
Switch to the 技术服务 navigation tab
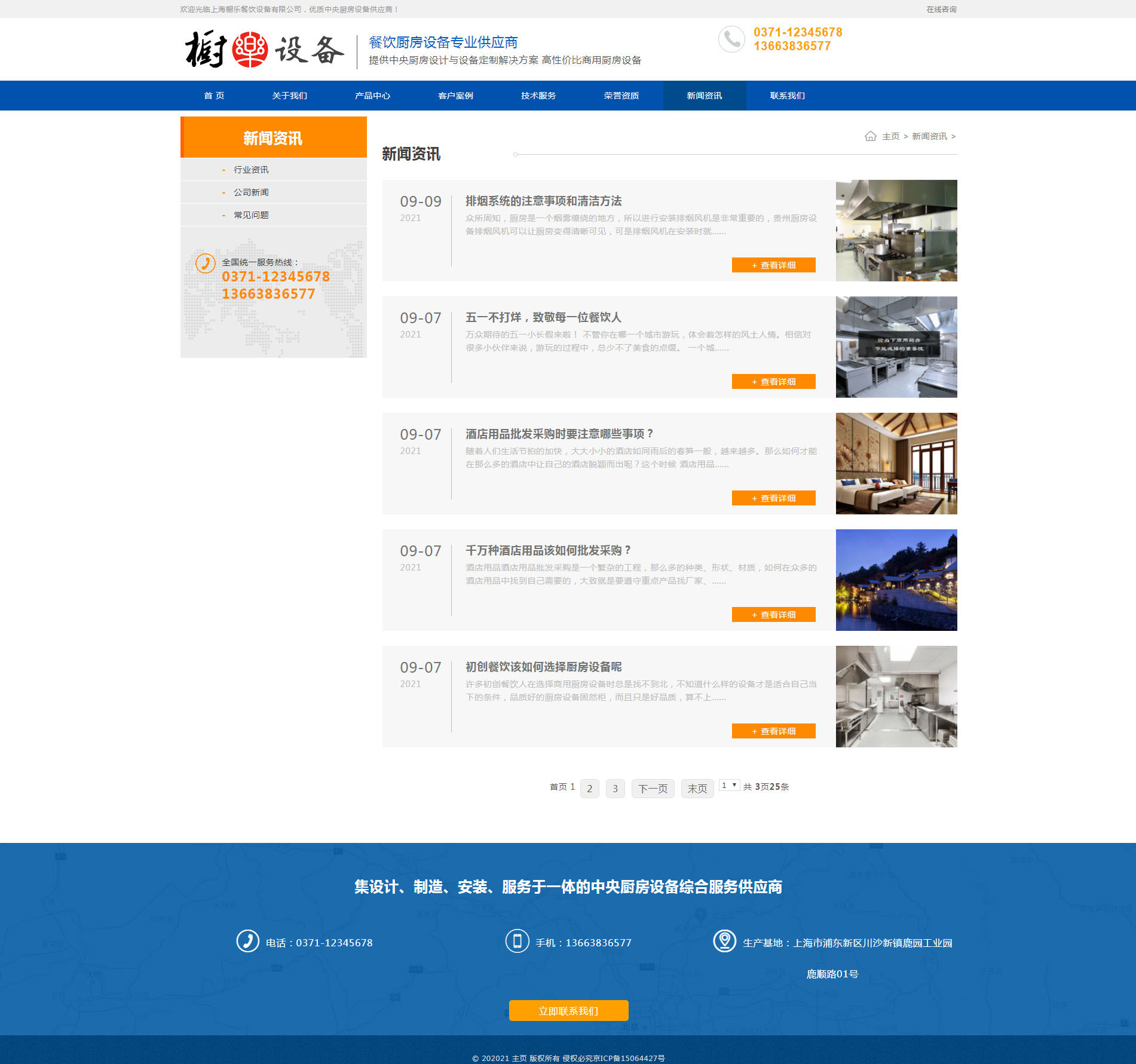click(x=537, y=95)
